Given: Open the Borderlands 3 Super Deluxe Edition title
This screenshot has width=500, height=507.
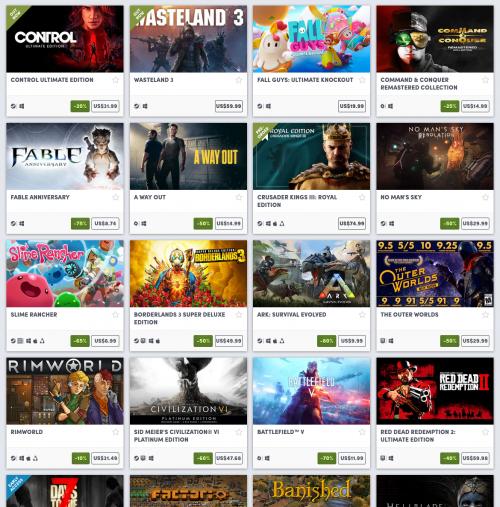Looking at the screenshot, I should [179, 318].
